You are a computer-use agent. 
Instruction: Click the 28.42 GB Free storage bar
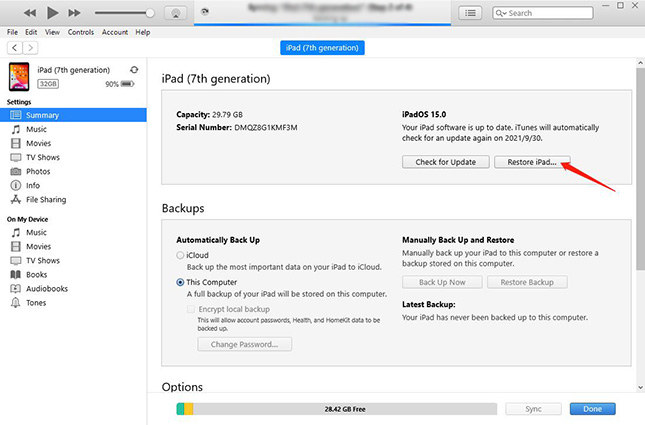[x=336, y=409]
